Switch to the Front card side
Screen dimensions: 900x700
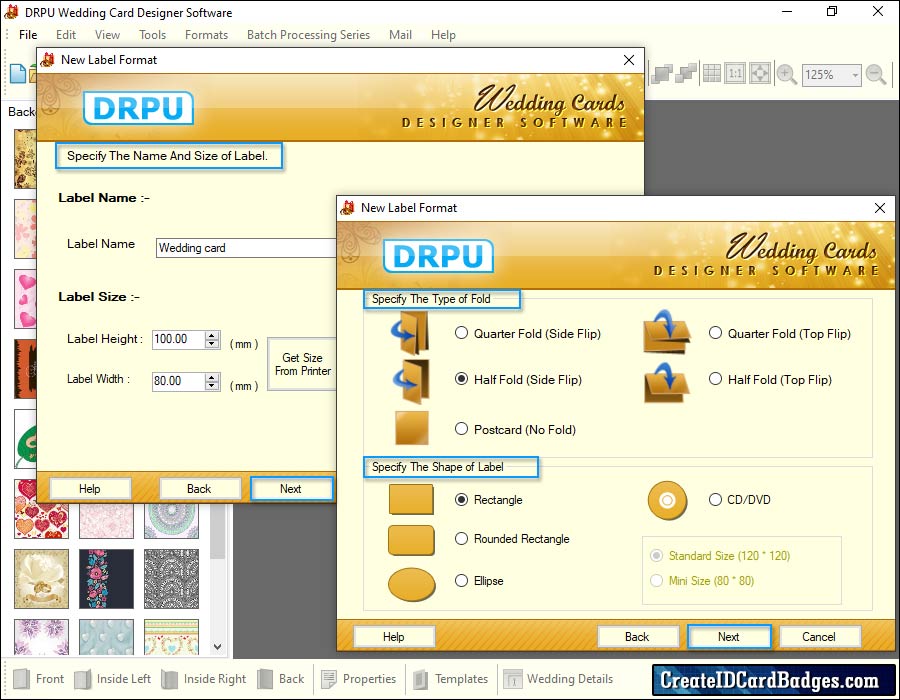pos(38,679)
